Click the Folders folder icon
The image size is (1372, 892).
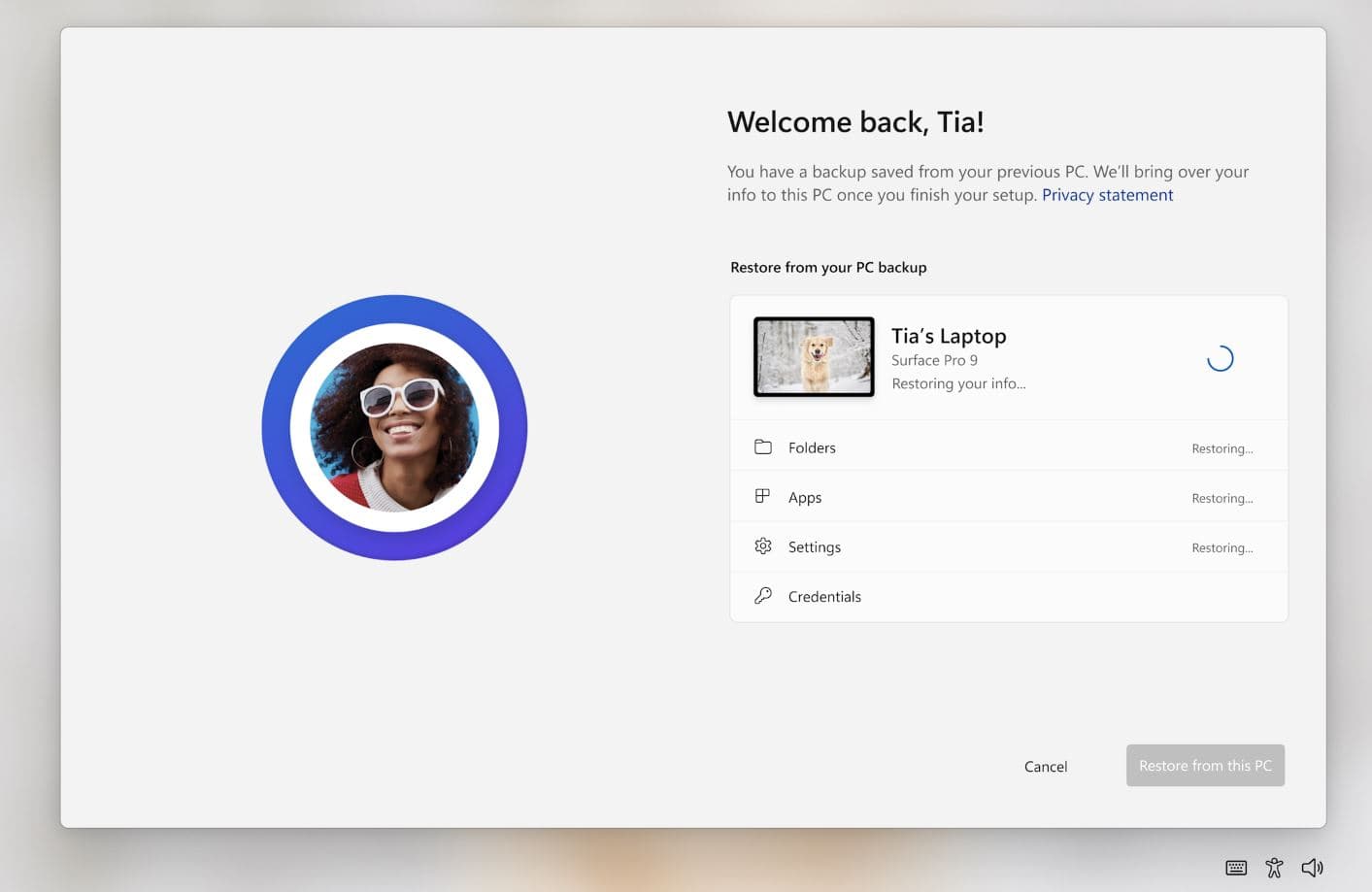coord(763,447)
